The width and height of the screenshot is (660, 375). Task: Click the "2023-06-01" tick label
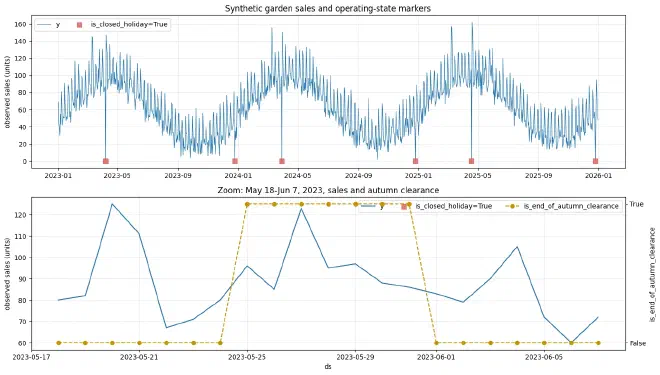click(x=436, y=357)
